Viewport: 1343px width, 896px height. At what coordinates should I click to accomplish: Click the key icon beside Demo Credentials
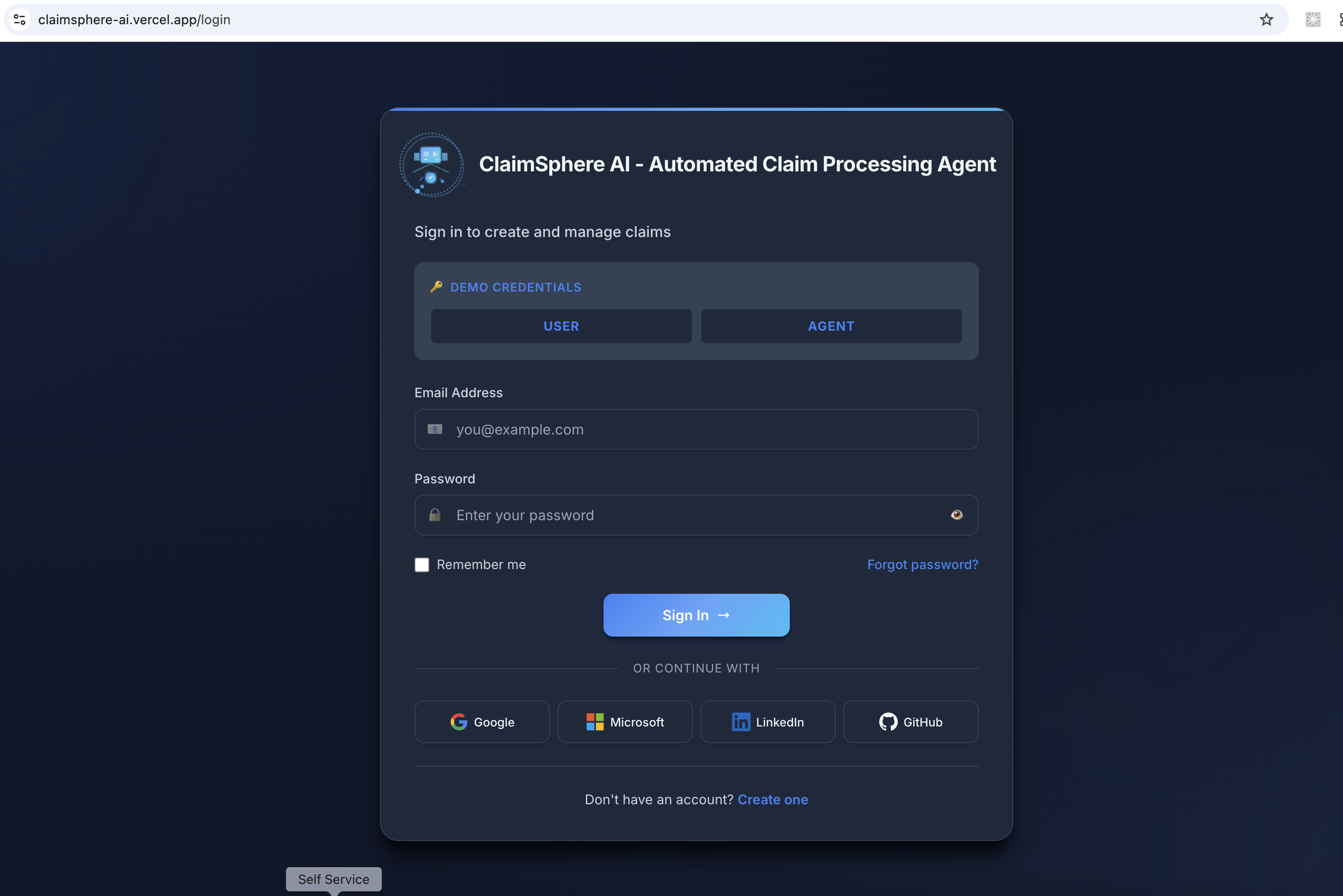(436, 287)
